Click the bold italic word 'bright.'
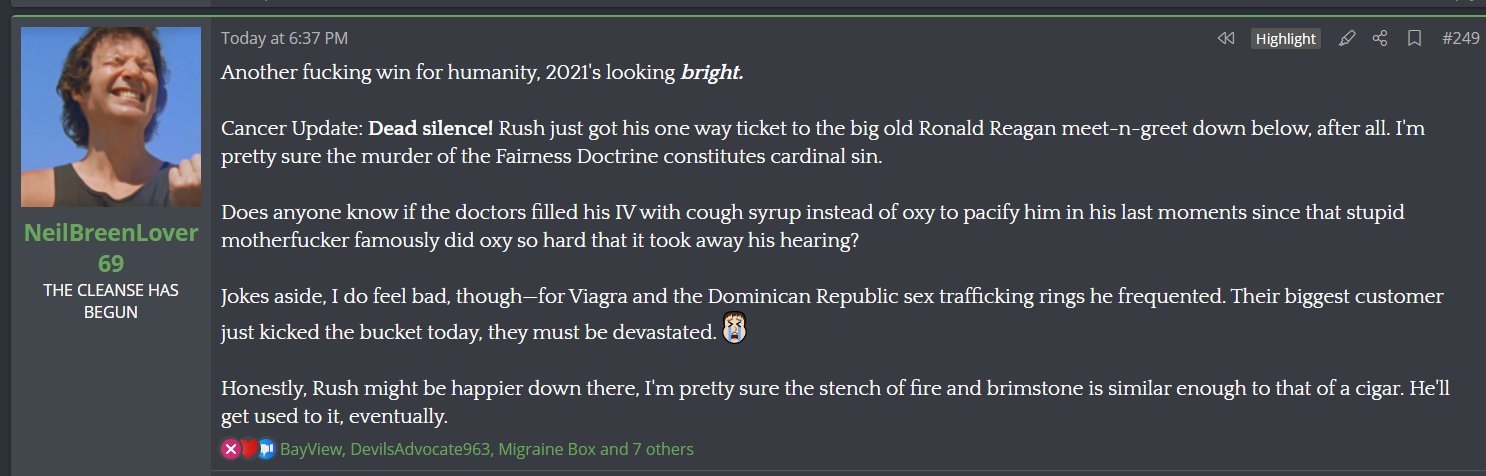Viewport: 1486px width, 476px height. pyautogui.click(x=712, y=73)
